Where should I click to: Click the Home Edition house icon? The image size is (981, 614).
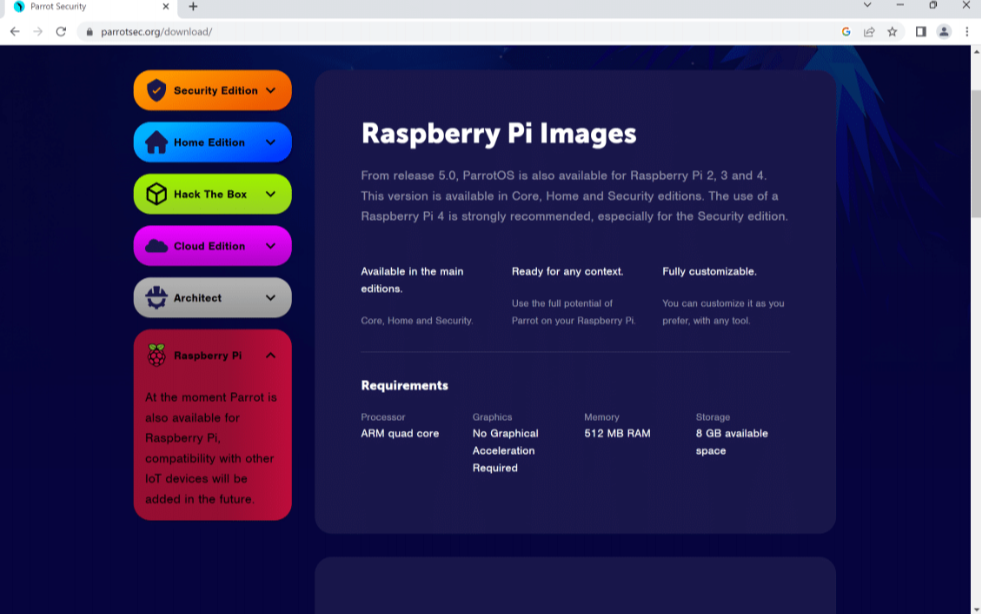pos(156,142)
